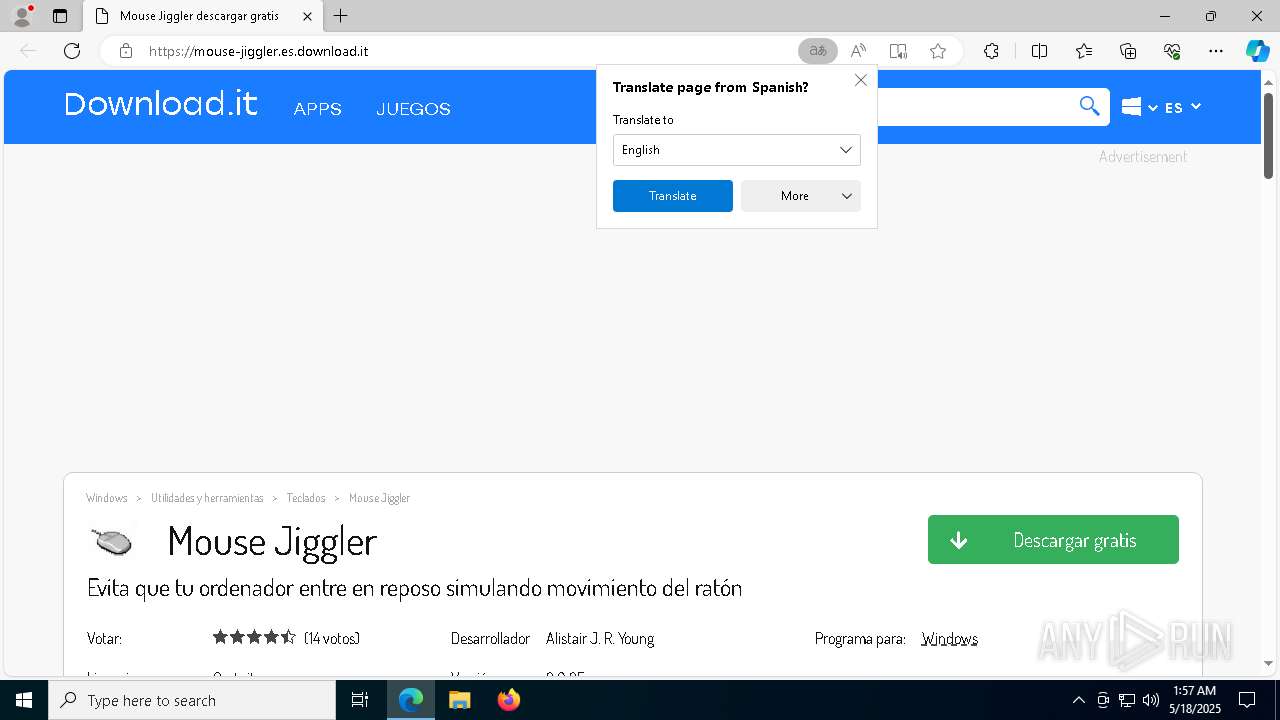This screenshot has height=720, width=1280.
Task: Open Windows Start menu
Action: point(24,700)
